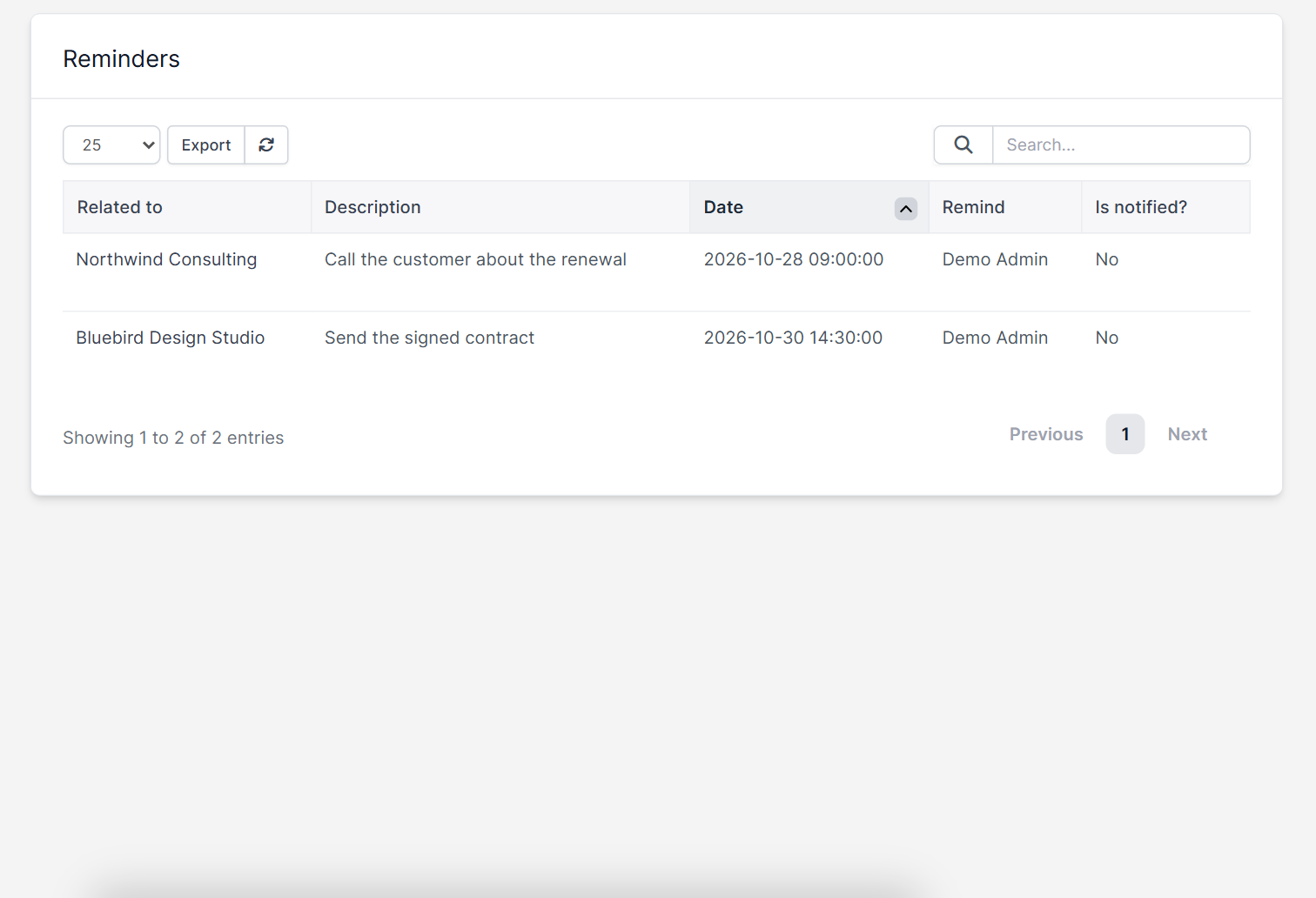Click 'No' in the Northwind Consulting row
Viewport: 1316px width, 898px height.
coord(1106,259)
